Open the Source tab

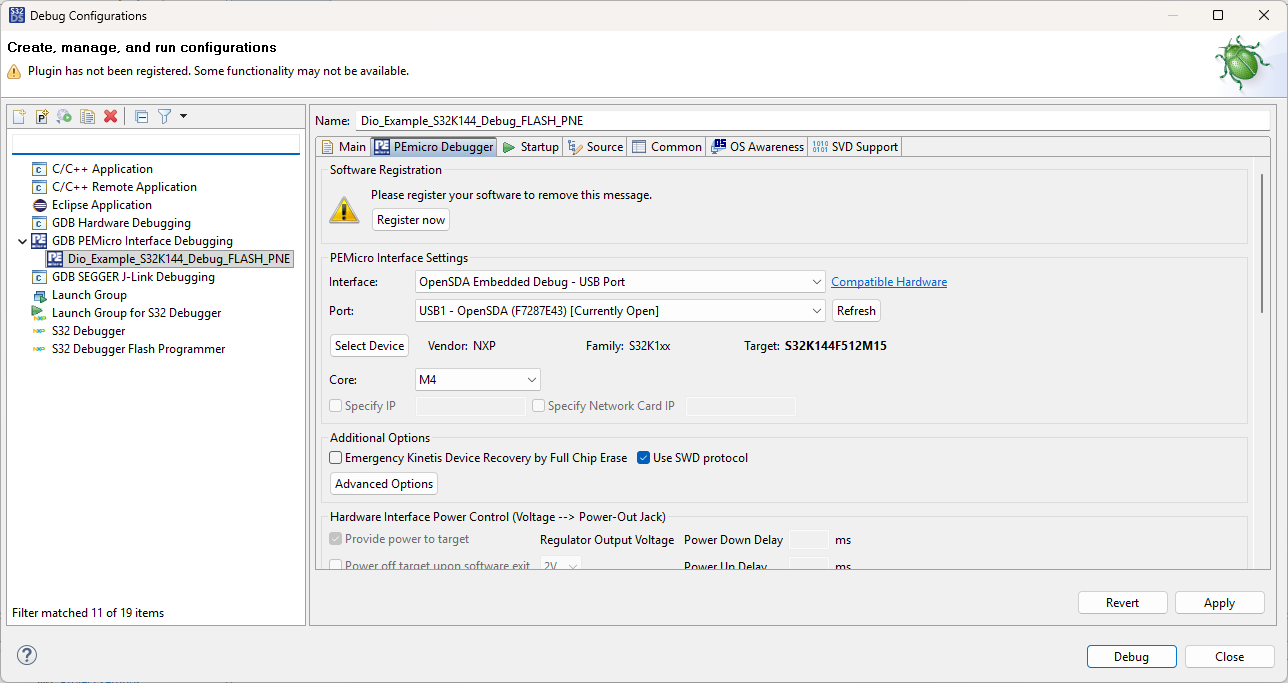pos(595,147)
